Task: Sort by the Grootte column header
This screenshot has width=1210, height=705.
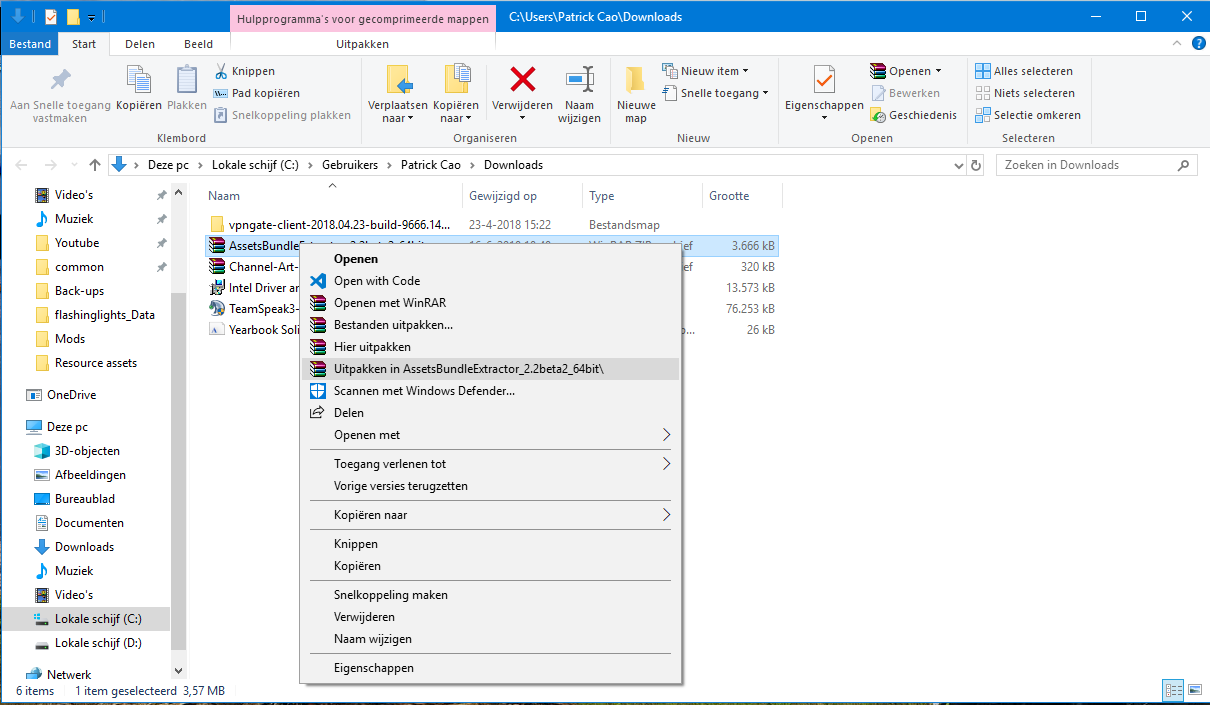Action: 741,196
